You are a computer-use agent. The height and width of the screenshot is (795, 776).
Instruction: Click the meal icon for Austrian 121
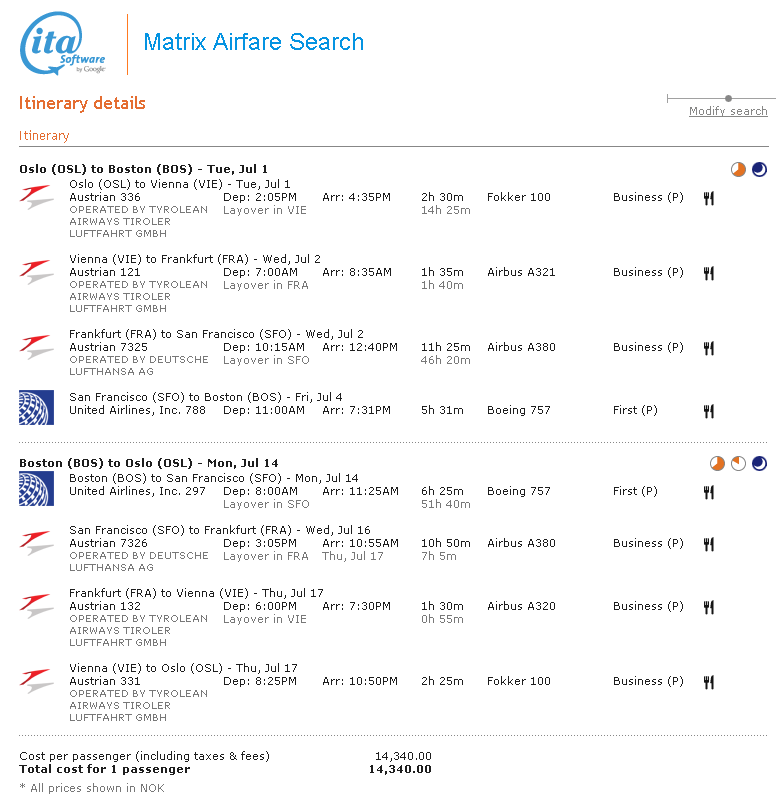point(709,273)
